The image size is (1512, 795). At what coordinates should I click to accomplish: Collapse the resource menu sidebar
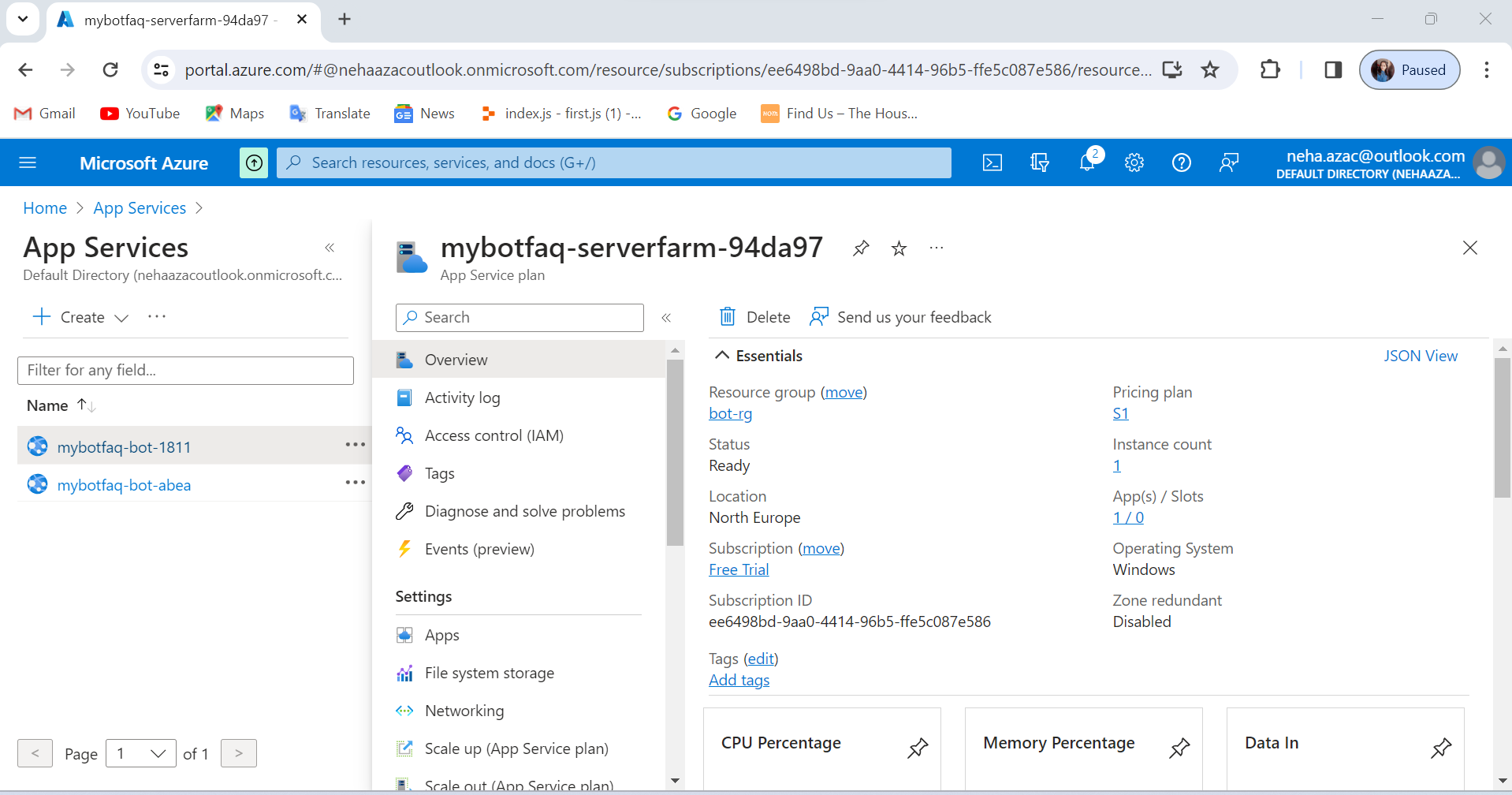click(x=666, y=317)
